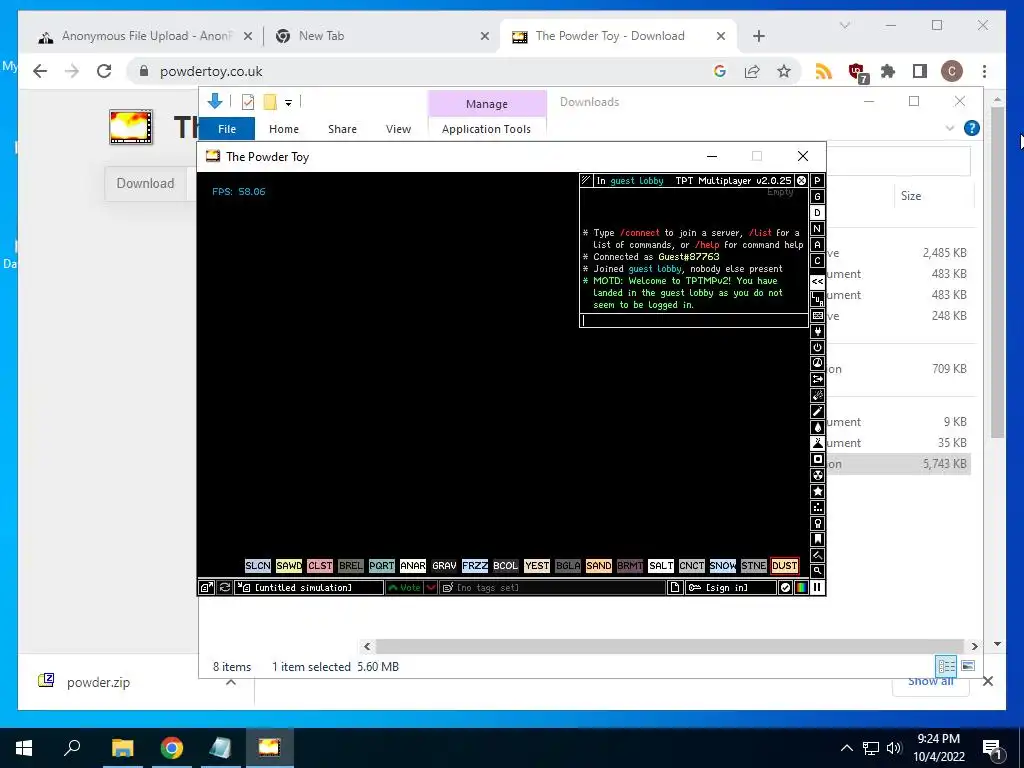Viewport: 1024px width, 768px height.
Task: Open the save browser icon
Action: click(206, 588)
